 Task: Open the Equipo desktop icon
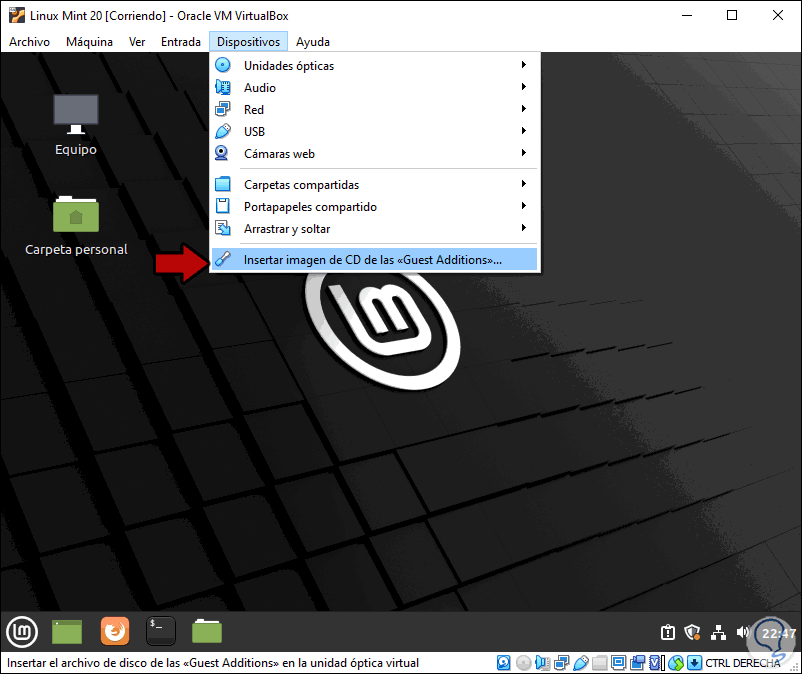click(76, 125)
